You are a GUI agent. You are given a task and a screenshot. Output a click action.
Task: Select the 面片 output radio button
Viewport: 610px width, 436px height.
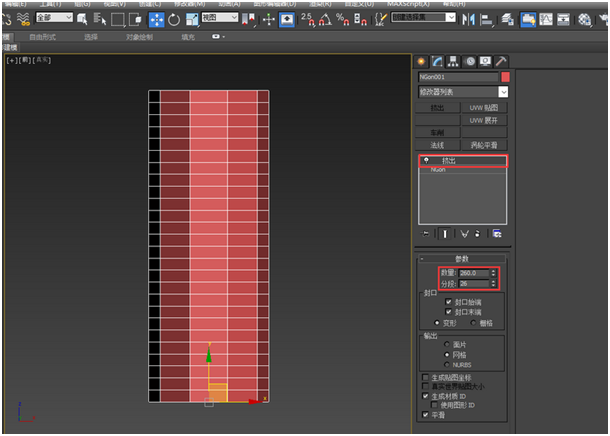[x=447, y=344]
